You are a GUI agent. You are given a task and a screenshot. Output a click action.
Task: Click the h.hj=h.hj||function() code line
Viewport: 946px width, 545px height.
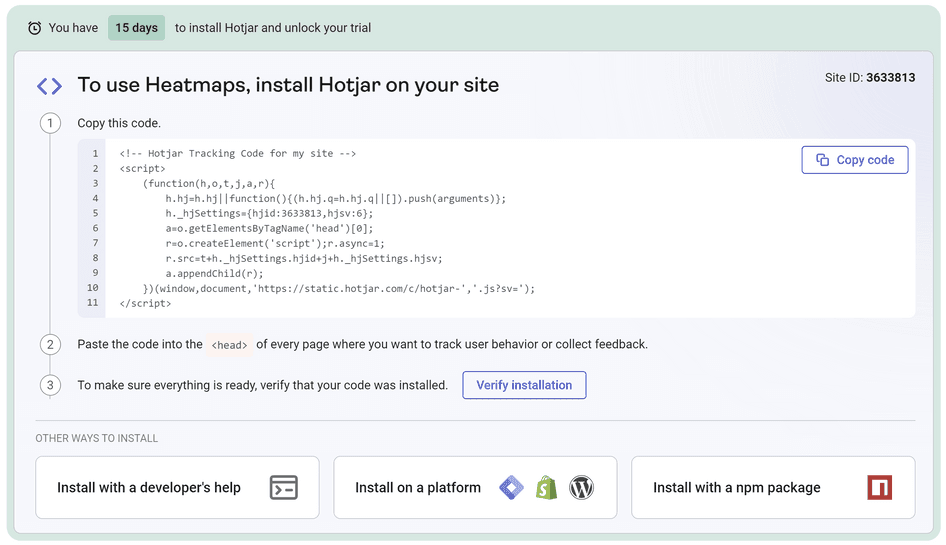[x=336, y=199]
